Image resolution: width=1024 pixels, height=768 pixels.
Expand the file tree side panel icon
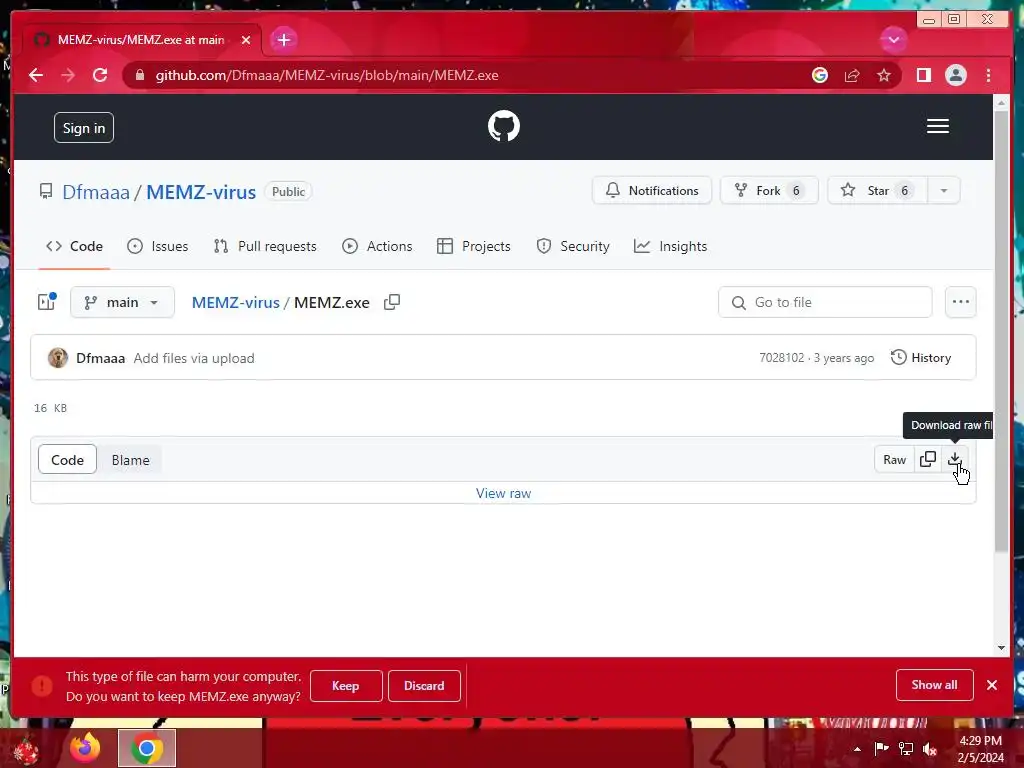tap(47, 302)
